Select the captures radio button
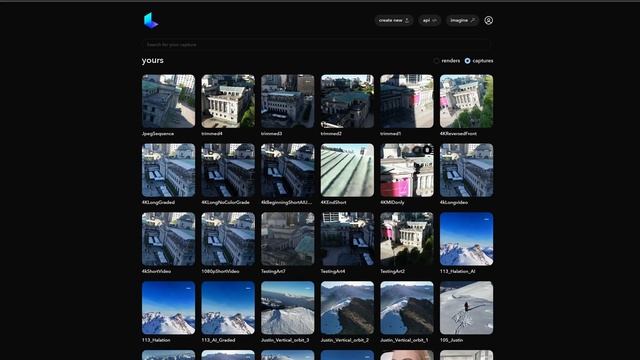 [x=467, y=61]
